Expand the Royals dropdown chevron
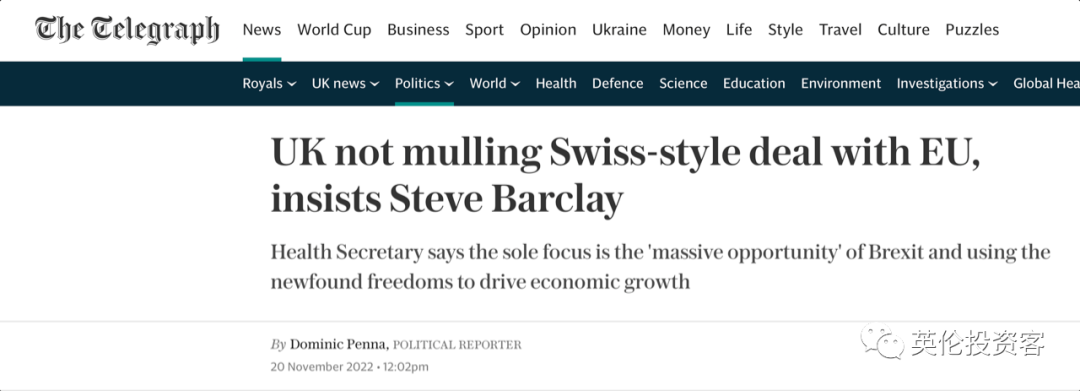This screenshot has width=1080, height=391. point(291,84)
